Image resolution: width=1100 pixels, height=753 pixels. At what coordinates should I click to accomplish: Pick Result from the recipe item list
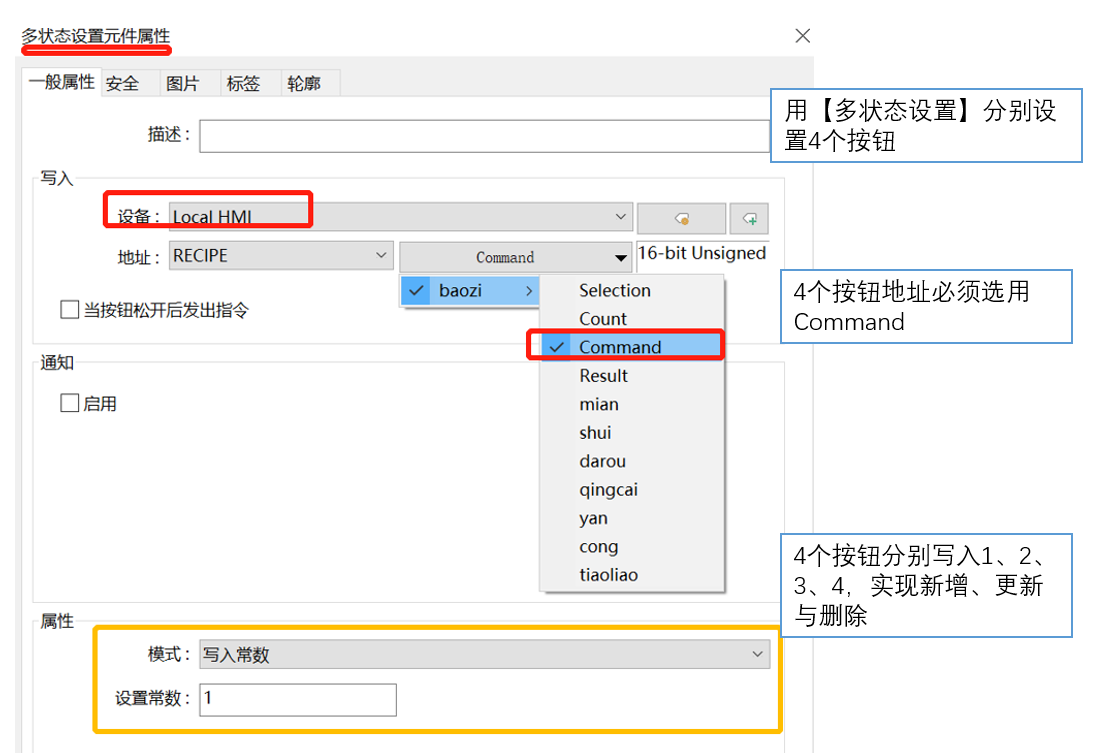click(604, 376)
